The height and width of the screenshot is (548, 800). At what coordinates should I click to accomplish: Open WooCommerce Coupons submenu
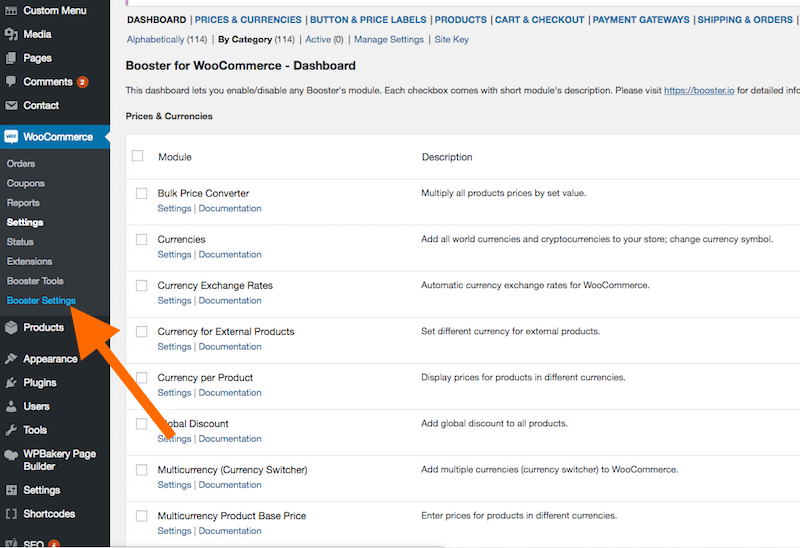(26, 183)
